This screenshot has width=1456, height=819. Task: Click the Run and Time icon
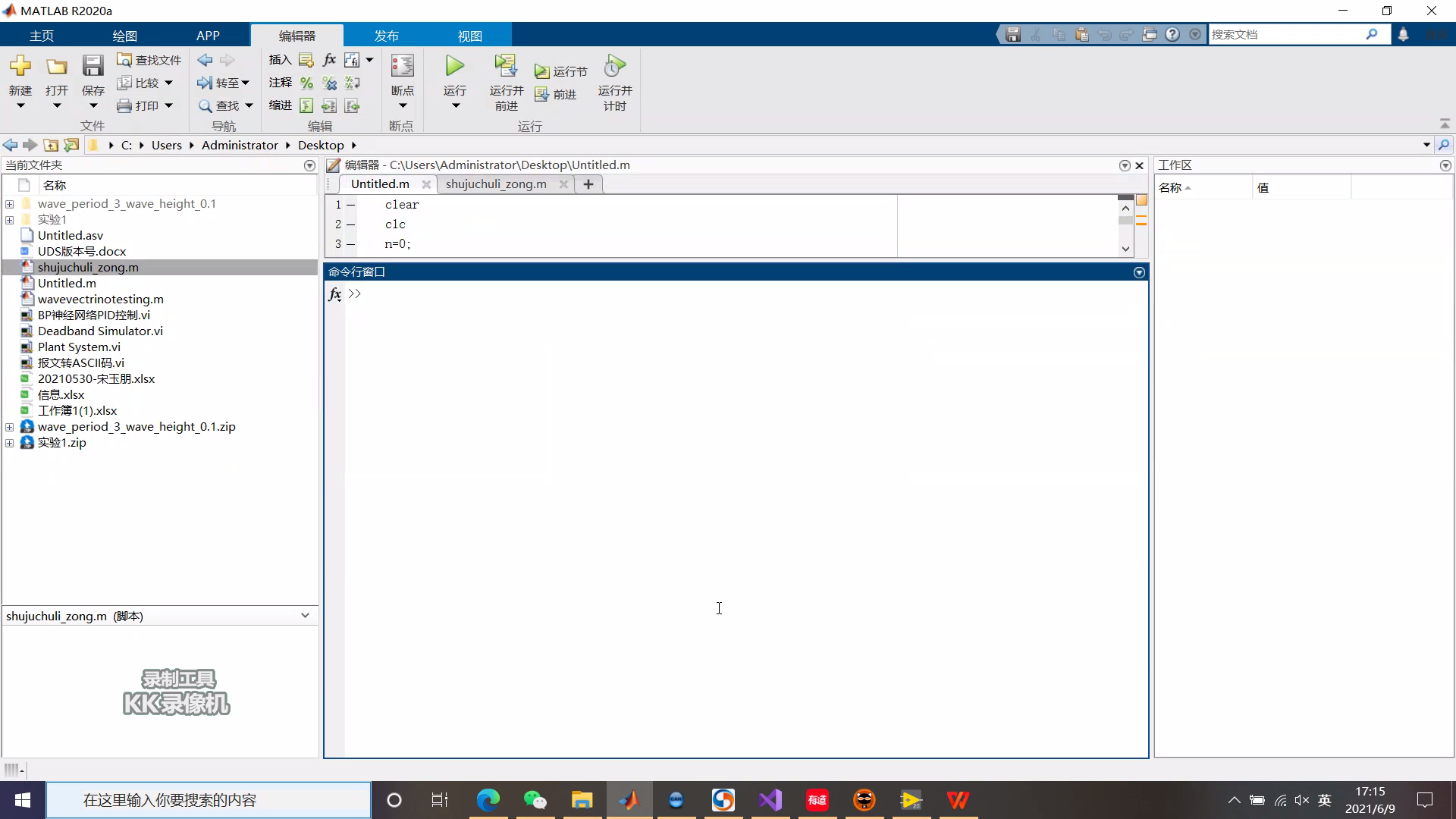pos(614,67)
